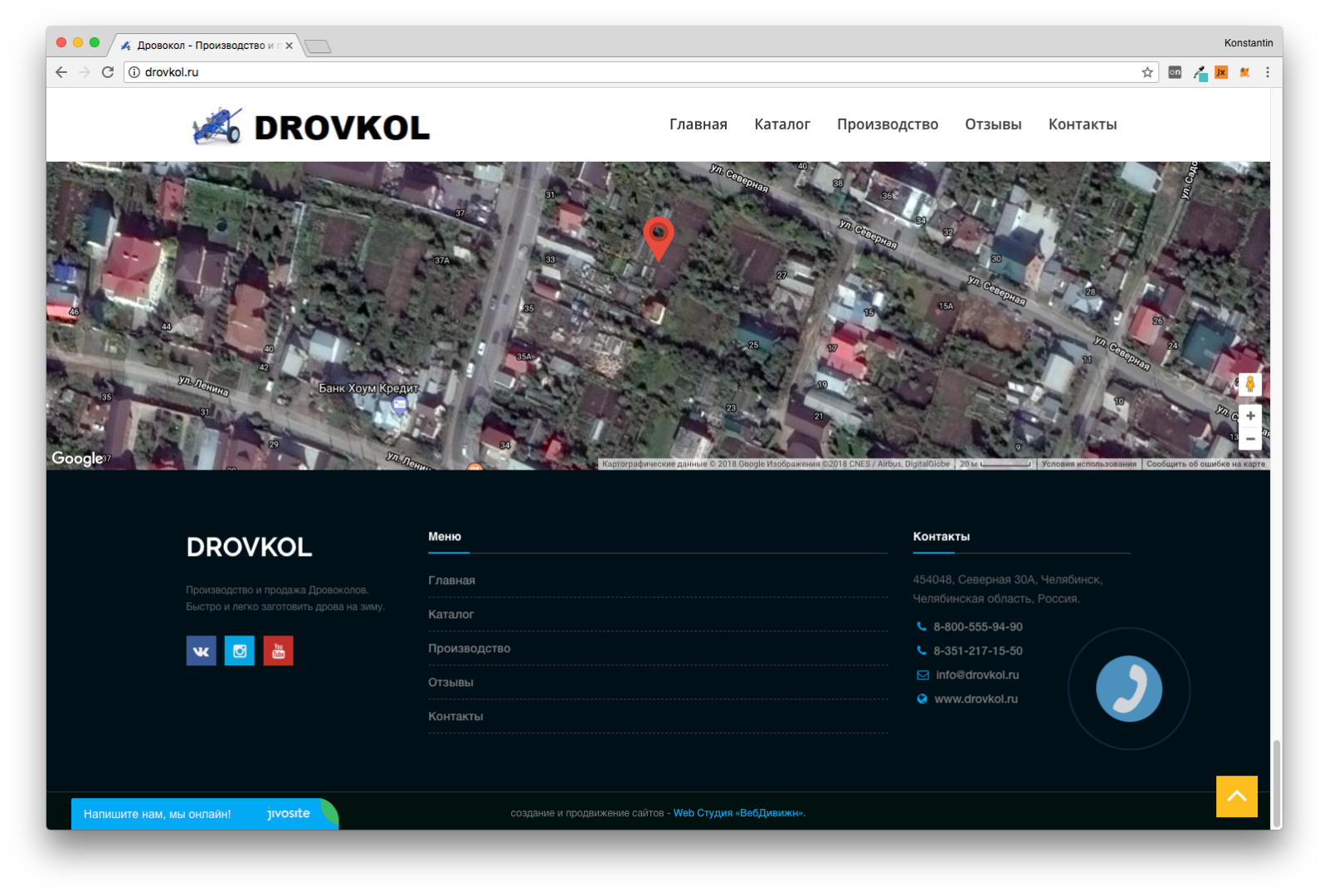1329x896 pixels.
Task: Go to Отзывы in the top navigation
Action: pos(993,124)
